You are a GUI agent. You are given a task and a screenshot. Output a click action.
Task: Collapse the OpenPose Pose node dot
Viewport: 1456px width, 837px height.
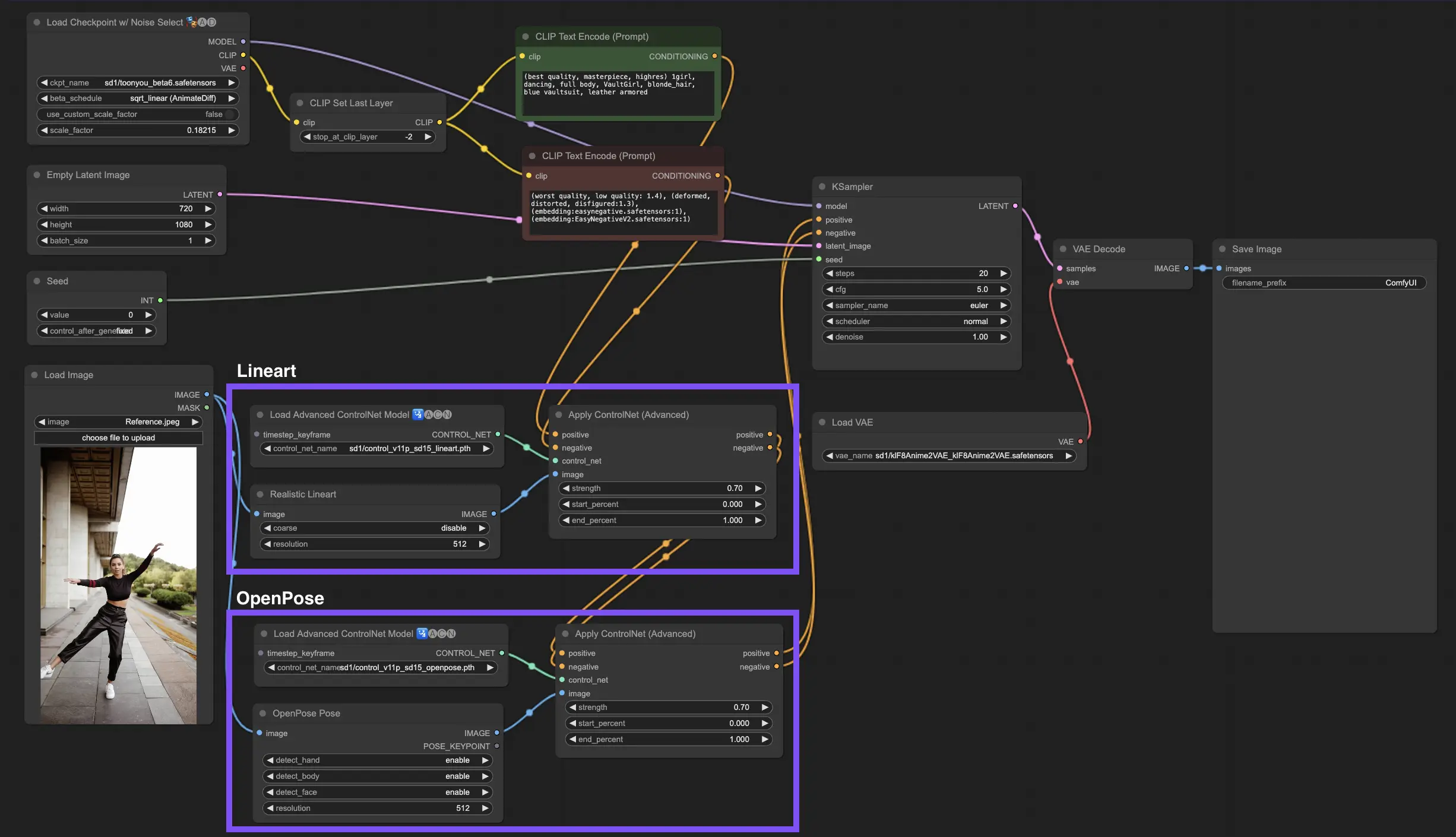[262, 714]
